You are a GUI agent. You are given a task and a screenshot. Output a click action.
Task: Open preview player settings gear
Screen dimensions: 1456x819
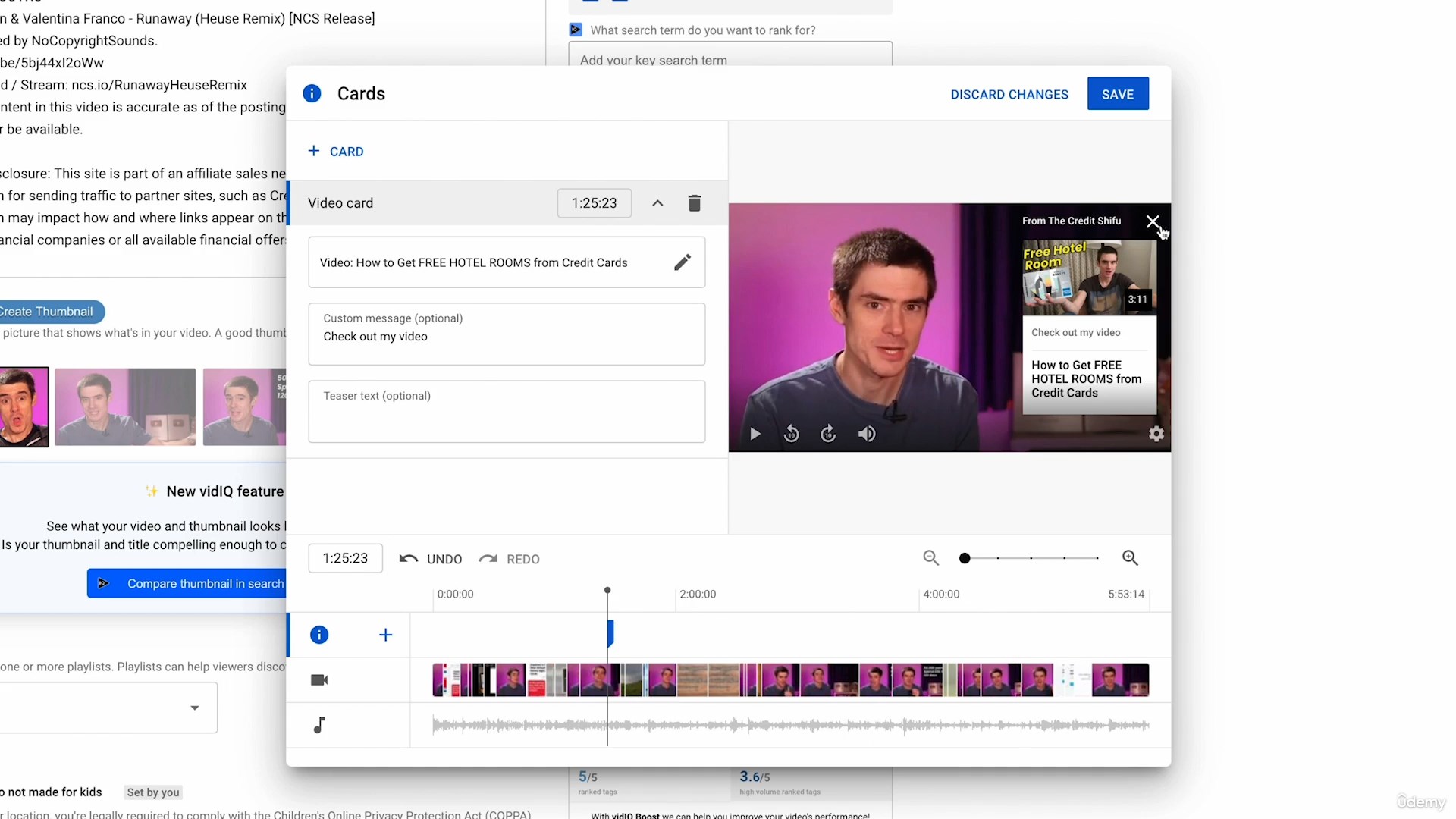(1156, 434)
